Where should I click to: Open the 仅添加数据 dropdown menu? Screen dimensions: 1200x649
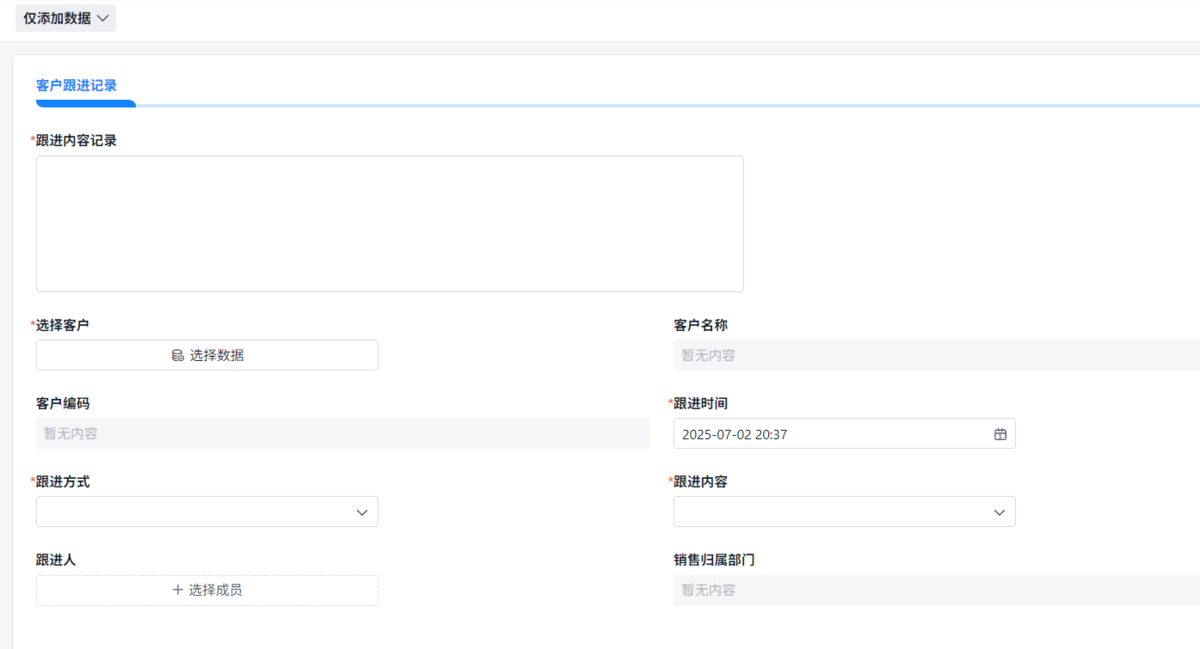point(65,18)
